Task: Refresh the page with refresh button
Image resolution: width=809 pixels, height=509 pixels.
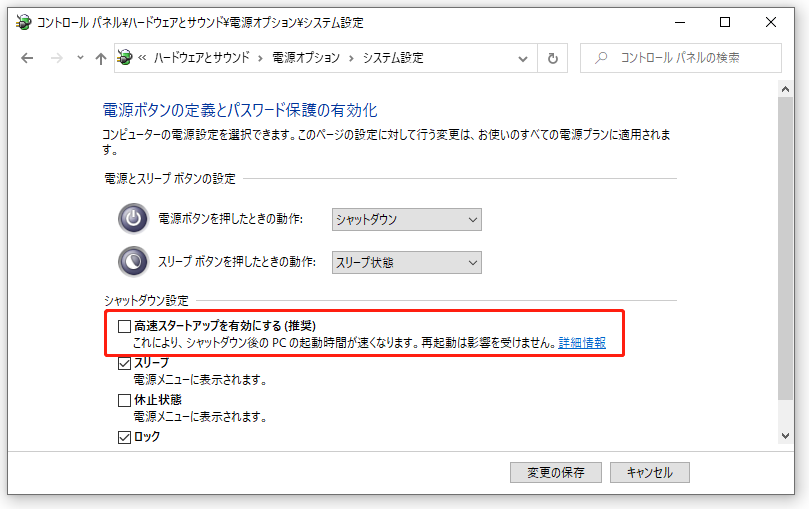Action: [553, 58]
